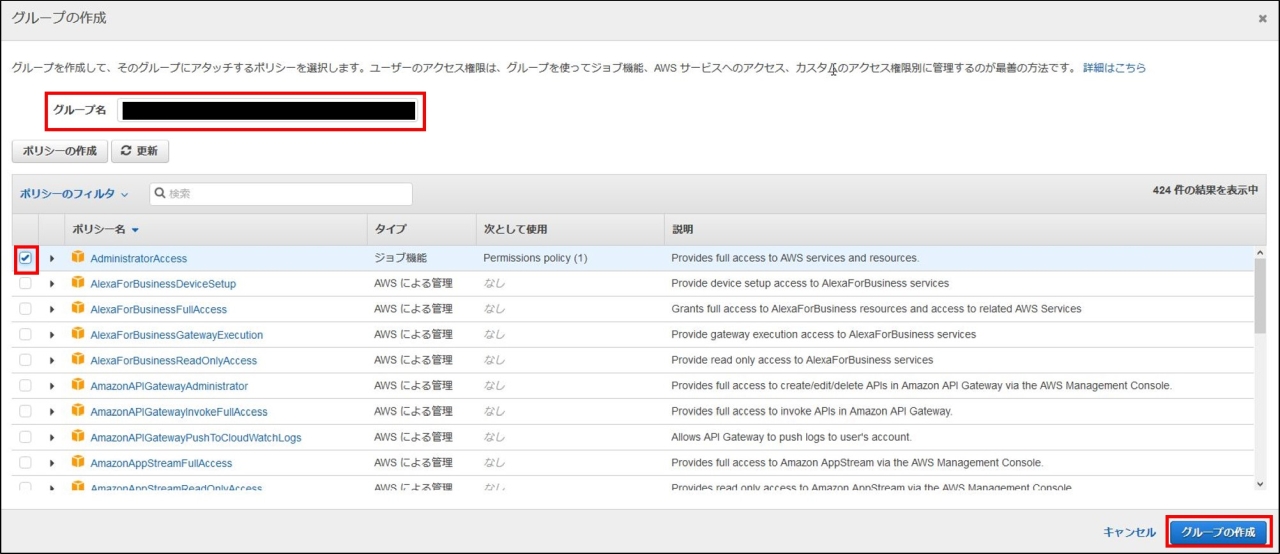Click the policy box icon beside AlexaForBusinessDeviceSetup
This screenshot has height=554, width=1280.
(78, 283)
